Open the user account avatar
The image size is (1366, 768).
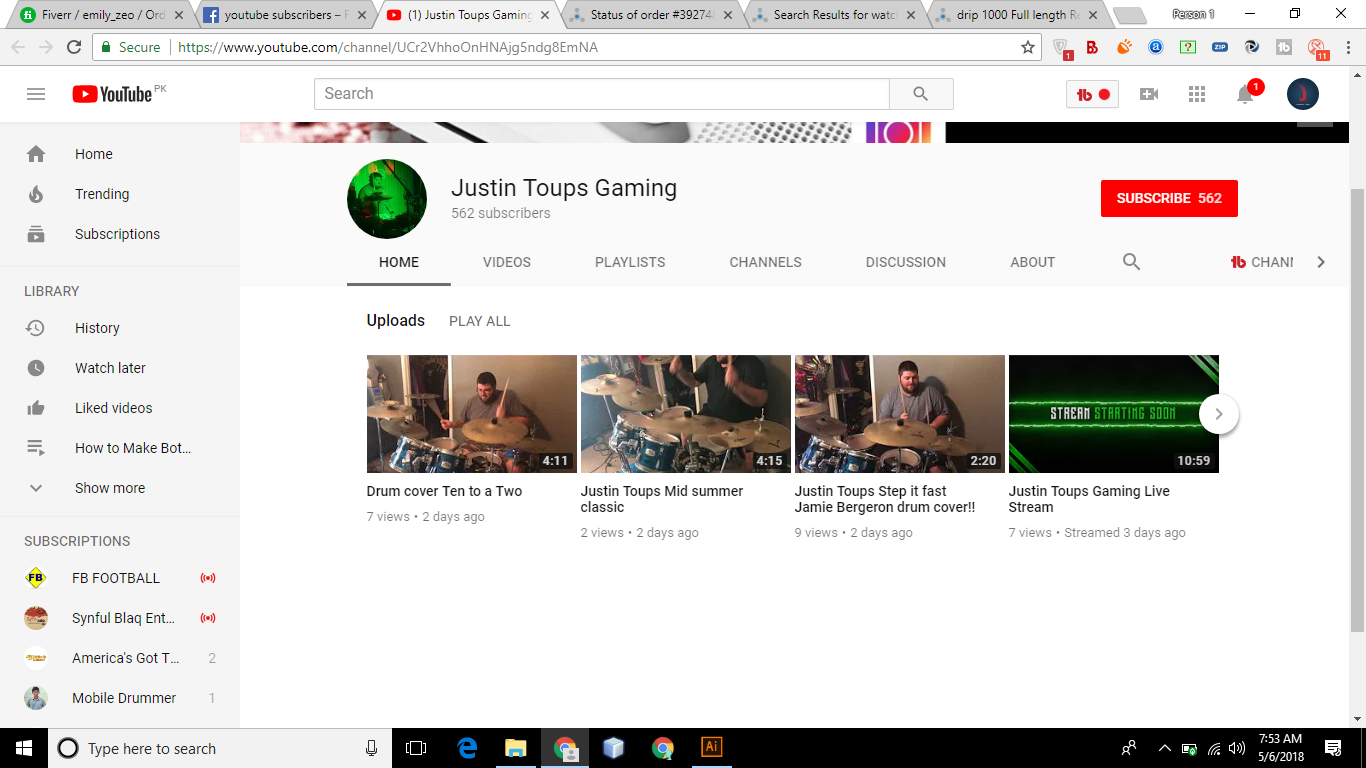click(1302, 94)
